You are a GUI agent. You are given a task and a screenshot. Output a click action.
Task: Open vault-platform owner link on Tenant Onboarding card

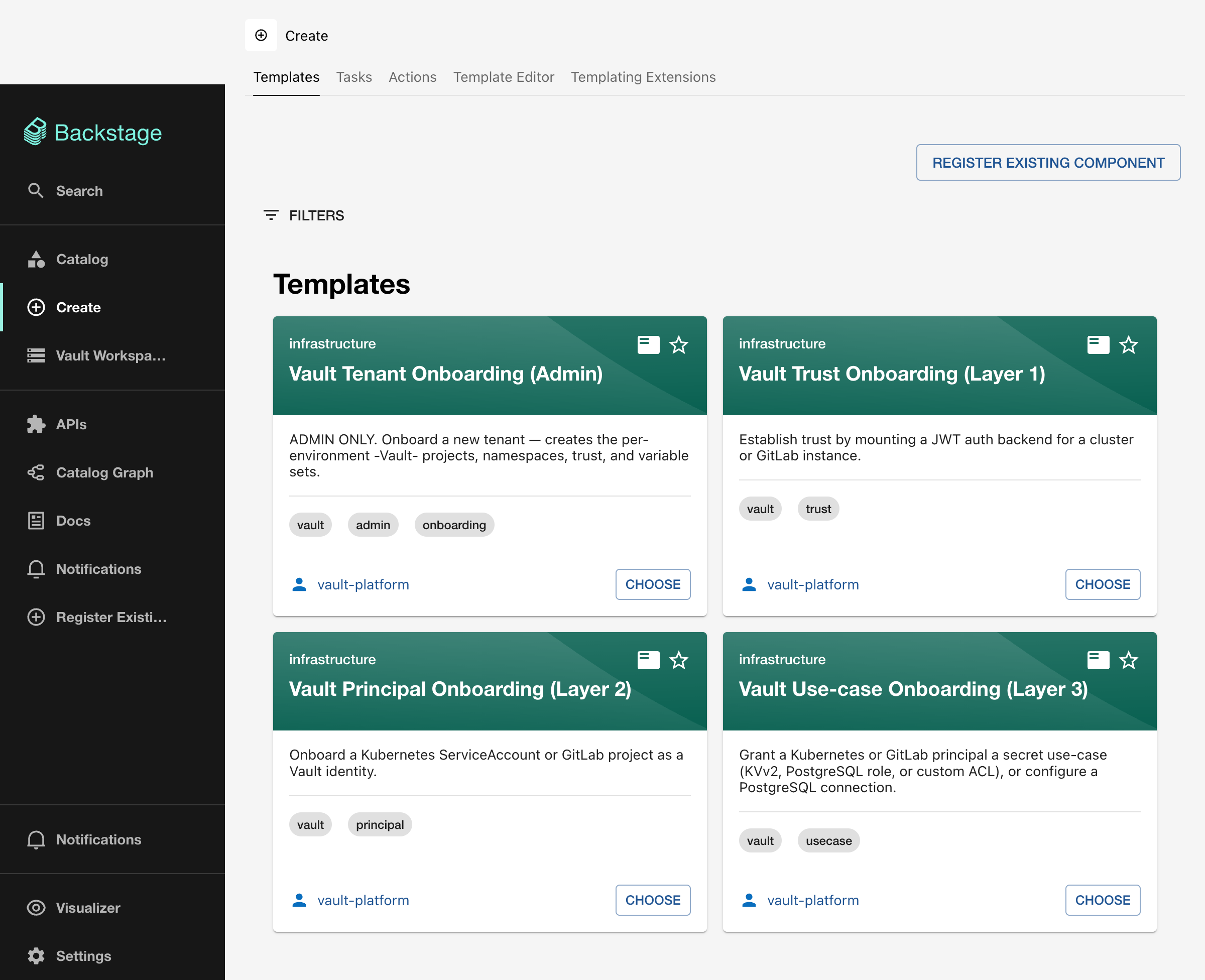pyautogui.click(x=363, y=584)
